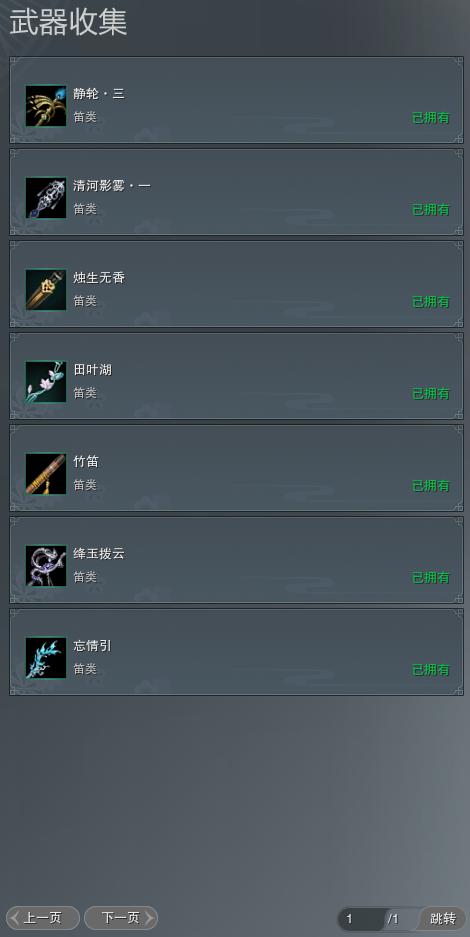
Task: Click the 静轮·三 golden flute icon
Action: pyautogui.click(x=46, y=106)
